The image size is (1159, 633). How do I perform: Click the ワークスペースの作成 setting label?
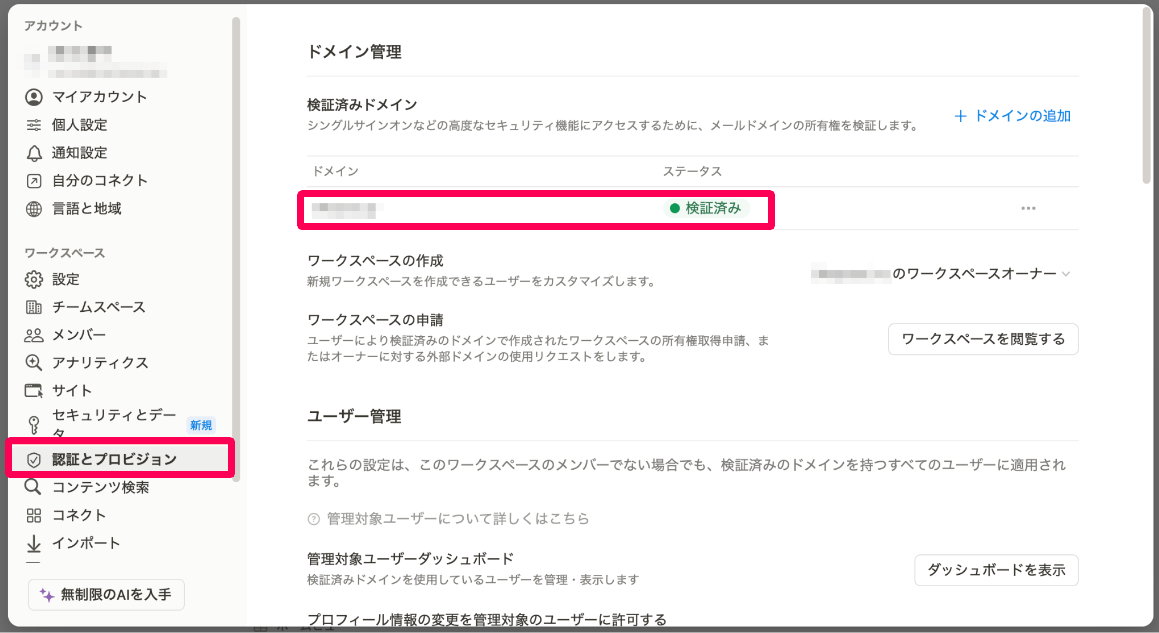tap(375, 261)
